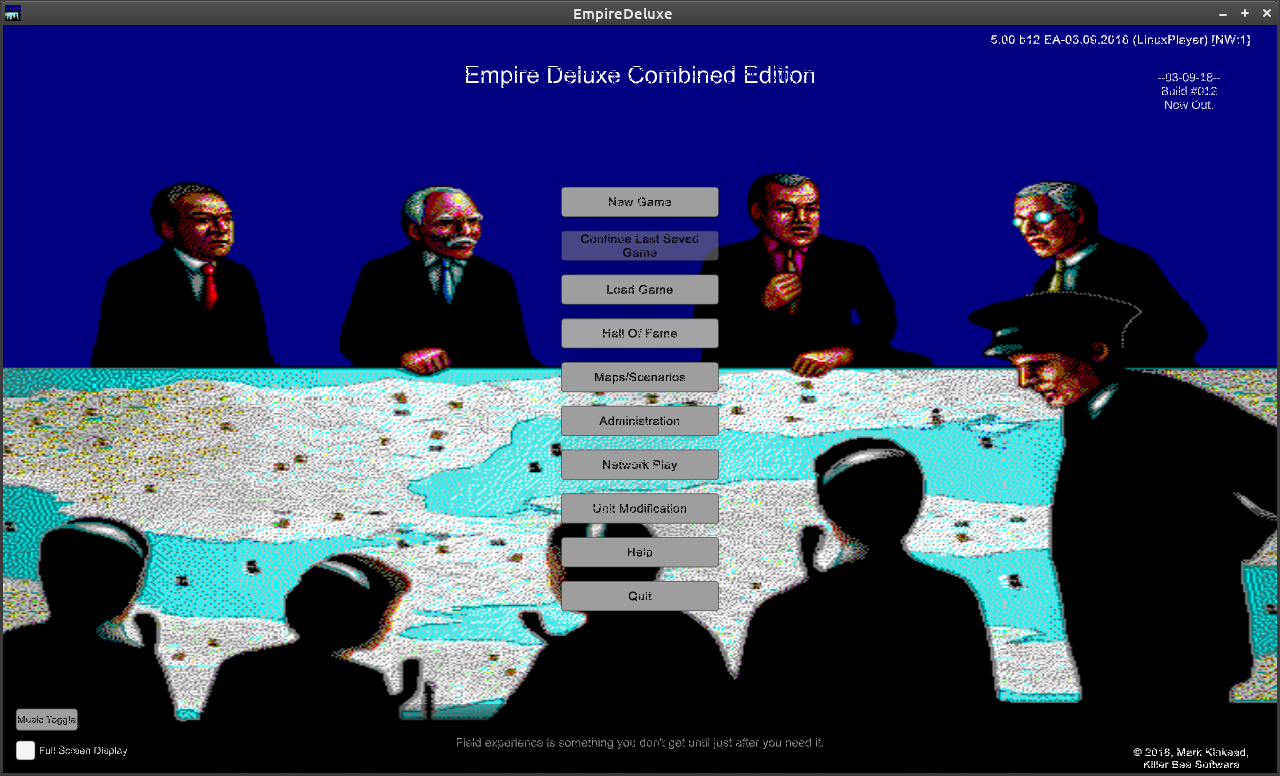Open the Help screen
The image size is (1280, 776).
point(640,552)
